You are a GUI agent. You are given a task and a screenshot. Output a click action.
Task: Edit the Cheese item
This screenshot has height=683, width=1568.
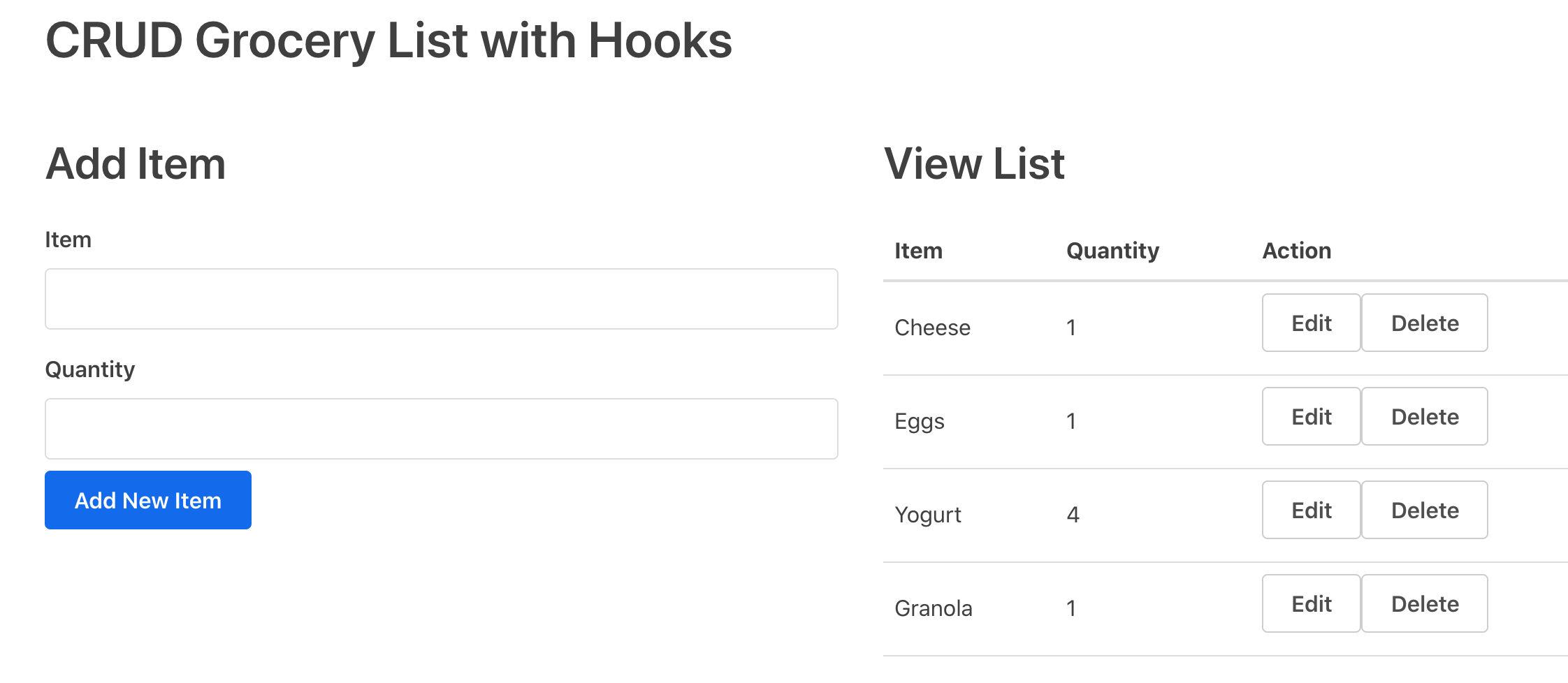point(1310,323)
